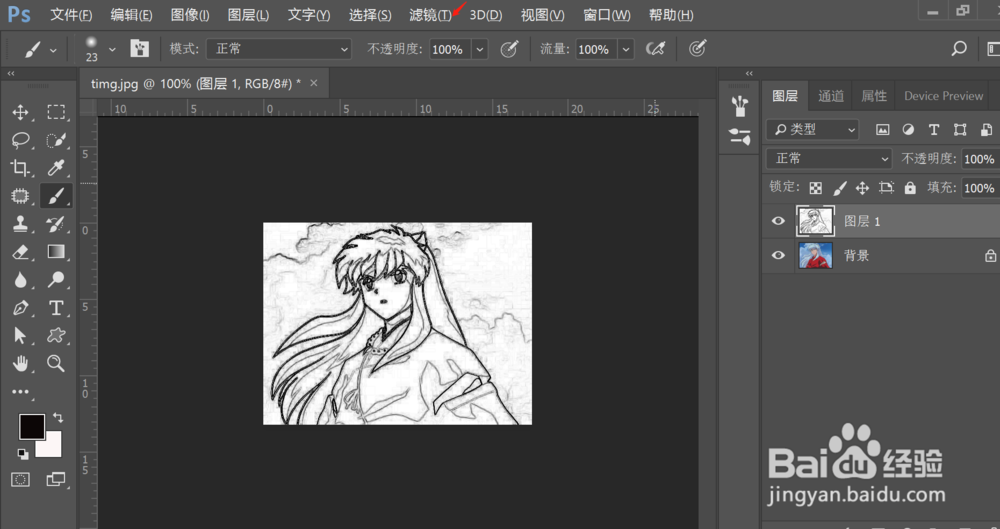This screenshot has height=529, width=1000.
Task: Select the Zoom tool
Action: tap(56, 364)
